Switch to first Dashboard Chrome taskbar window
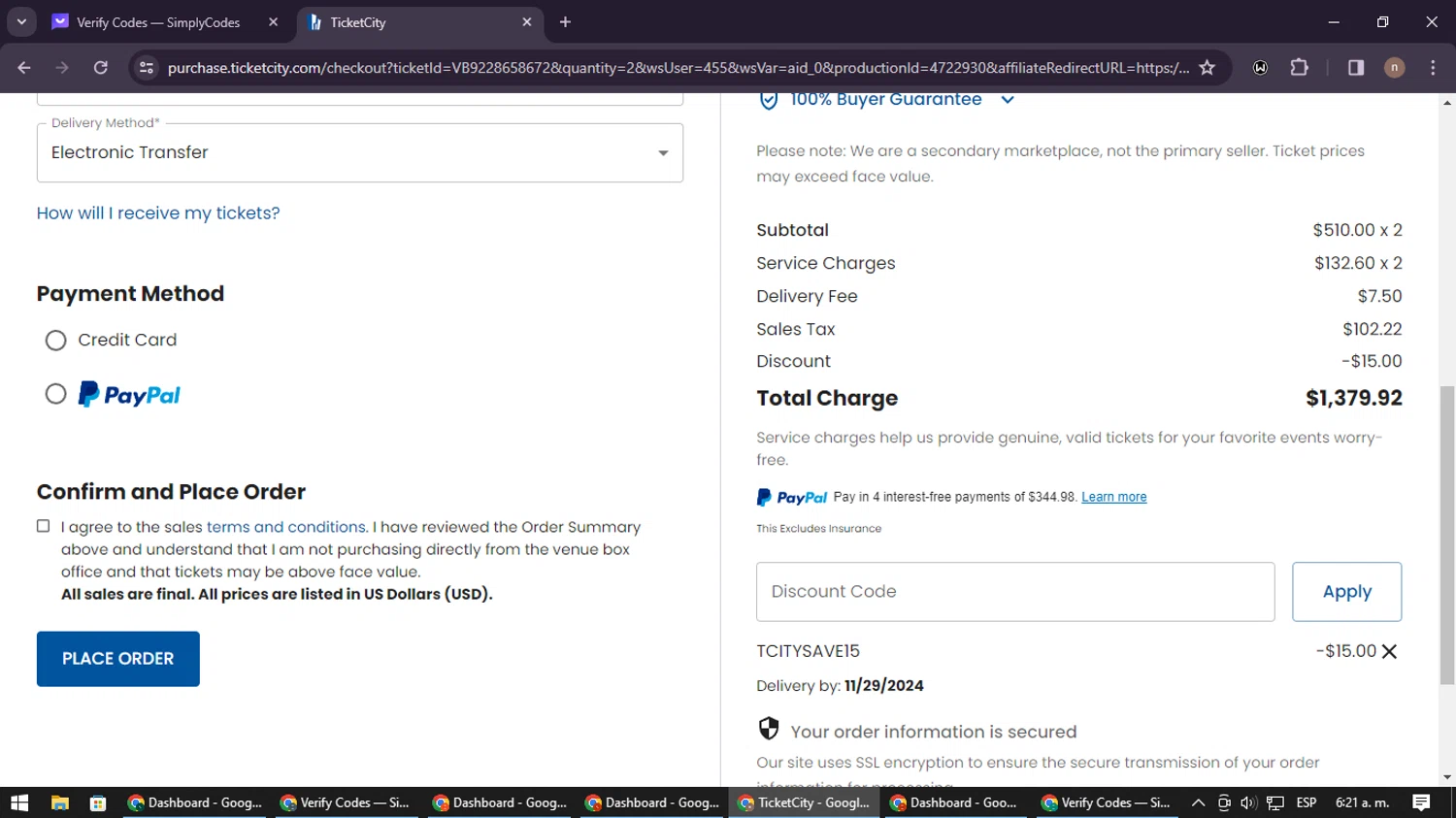The height and width of the screenshot is (818, 1456). [195, 802]
